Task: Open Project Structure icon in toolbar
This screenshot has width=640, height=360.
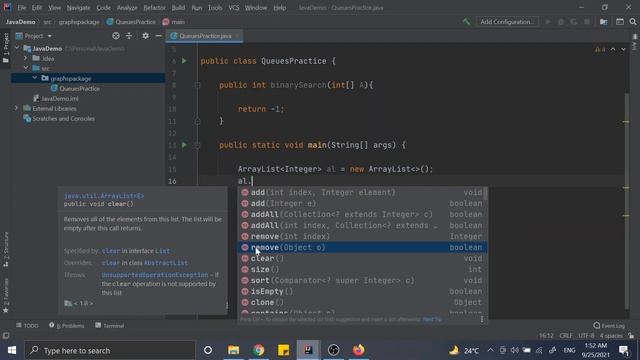Action: (603, 22)
